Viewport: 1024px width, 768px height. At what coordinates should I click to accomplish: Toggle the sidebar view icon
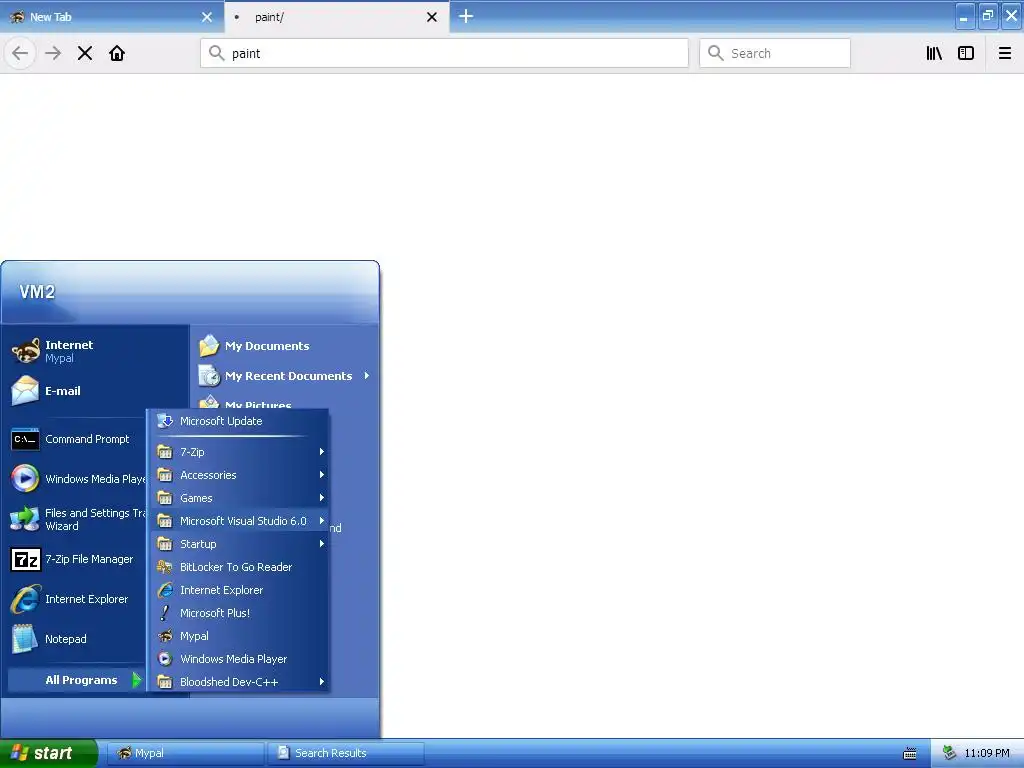tap(966, 53)
